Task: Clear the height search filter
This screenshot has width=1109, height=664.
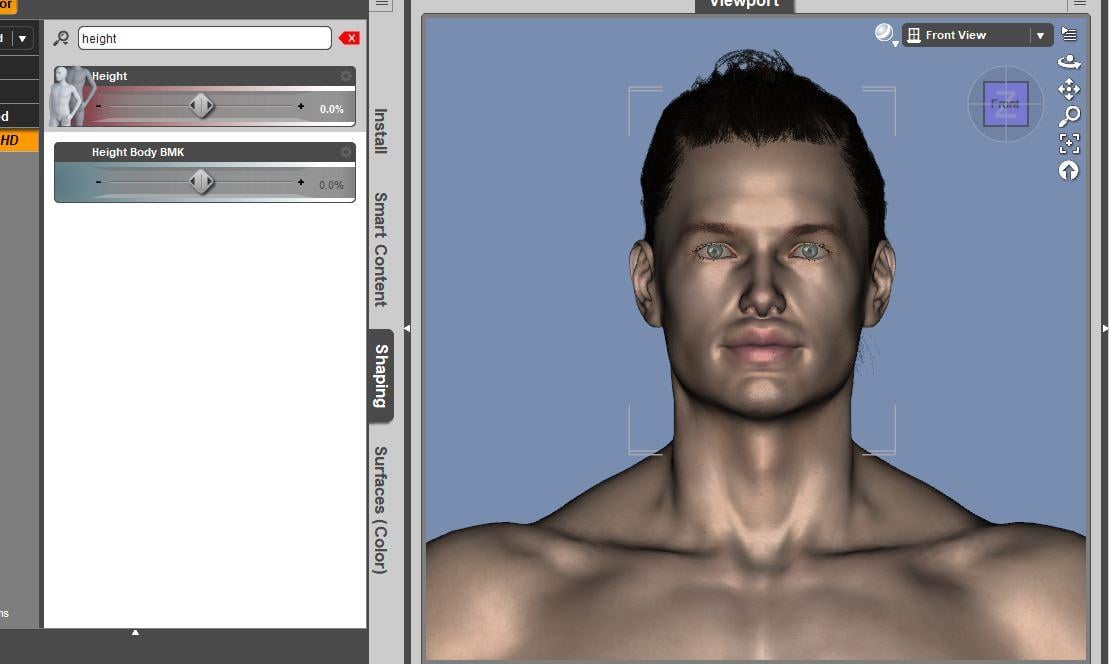Action: [x=349, y=38]
